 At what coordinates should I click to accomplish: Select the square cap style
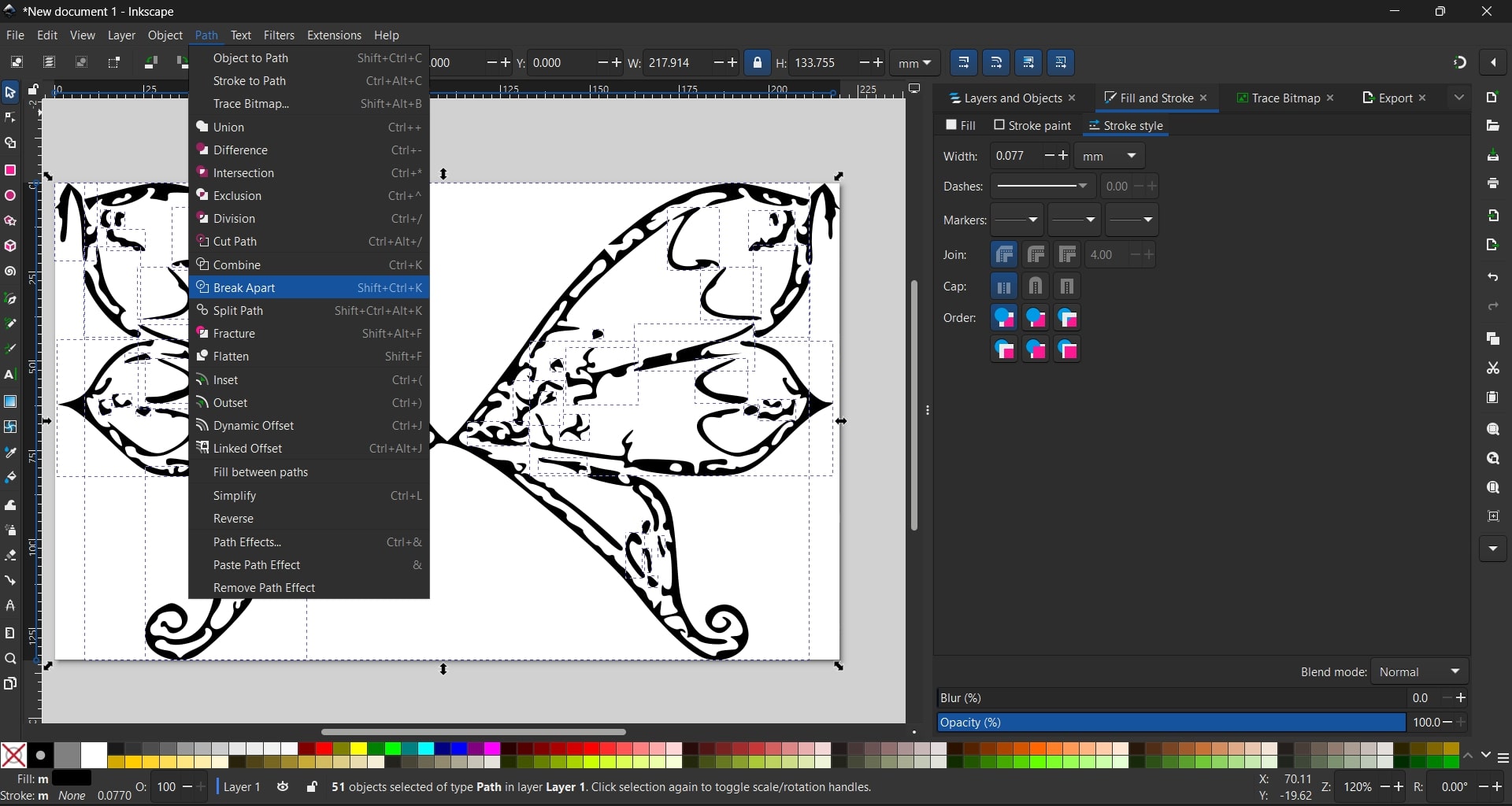1067,287
